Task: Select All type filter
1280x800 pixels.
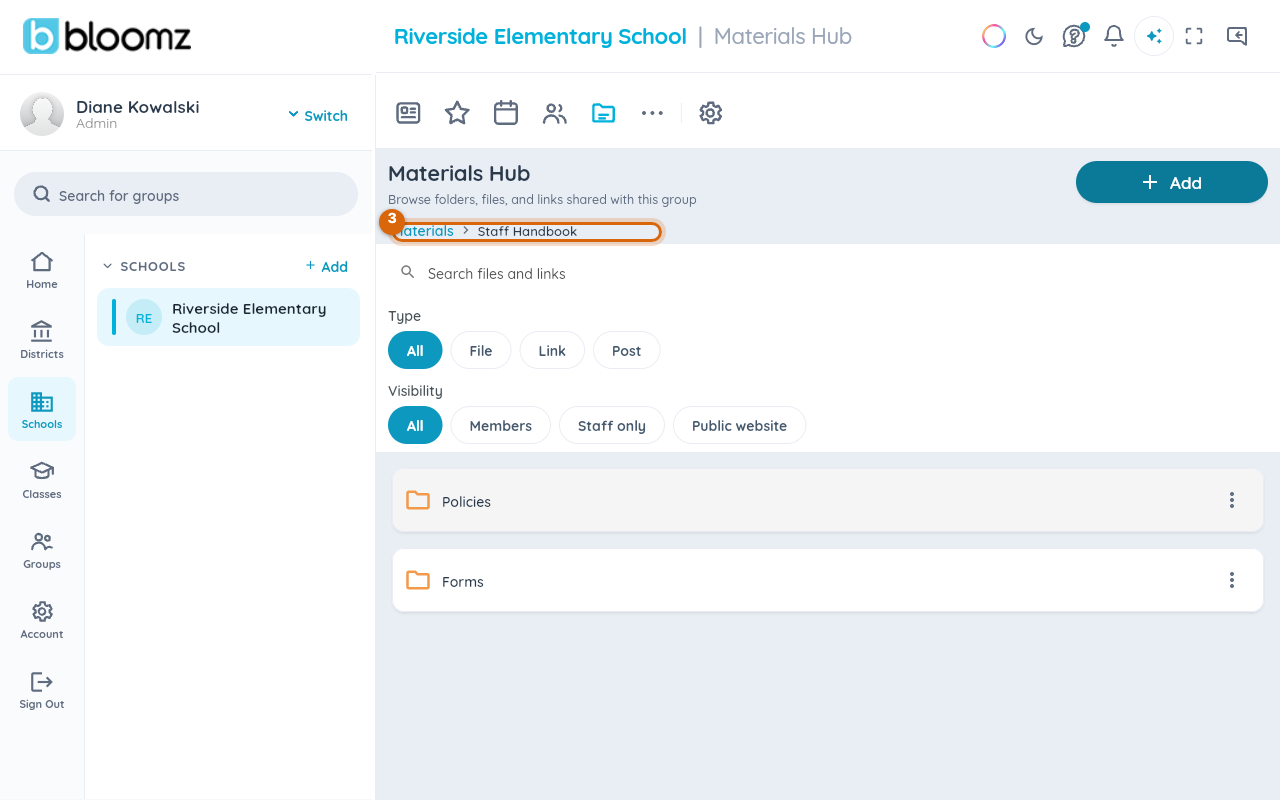Action: tap(415, 350)
